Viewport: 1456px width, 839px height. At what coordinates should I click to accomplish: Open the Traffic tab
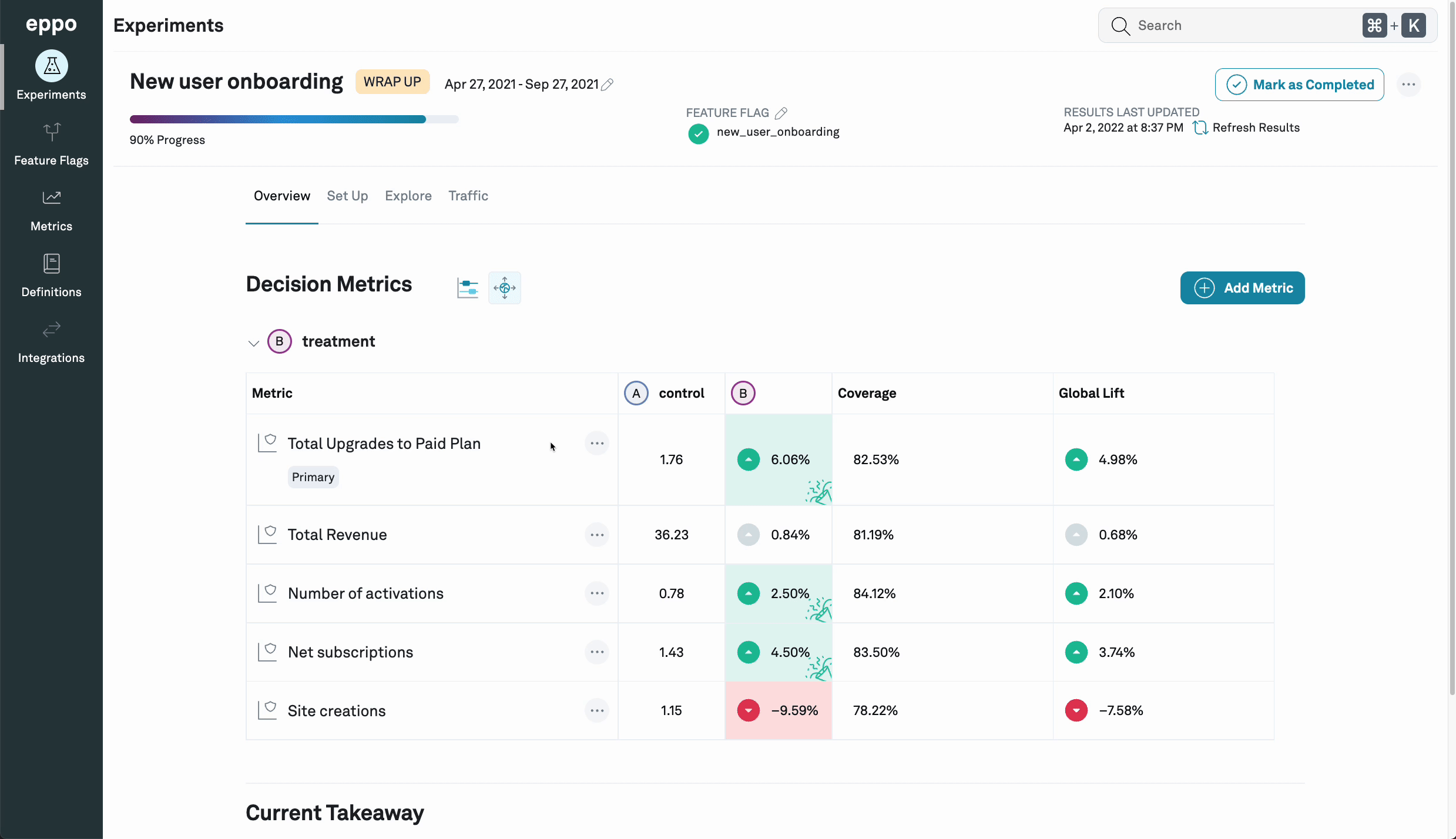(468, 196)
